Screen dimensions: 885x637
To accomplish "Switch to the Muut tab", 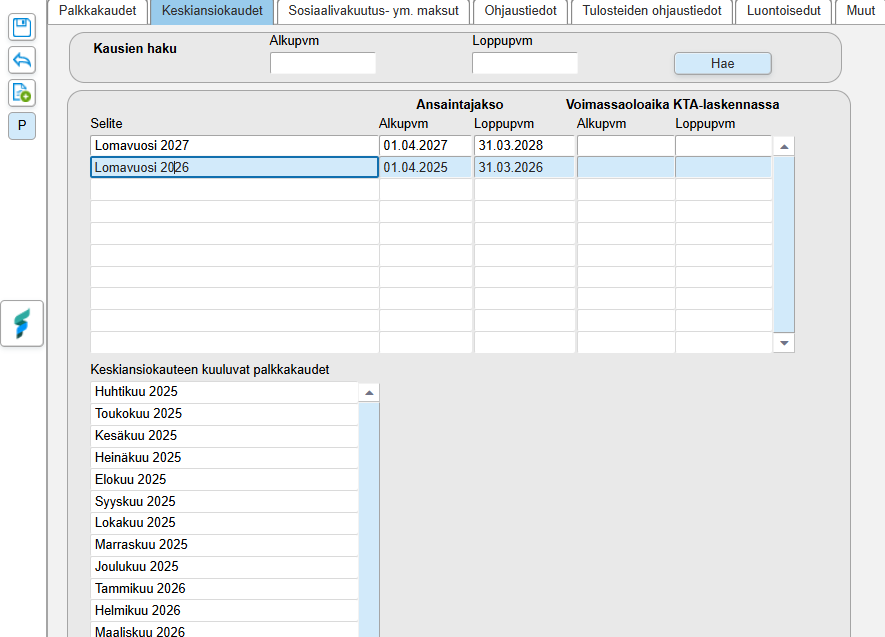I will pyautogui.click(x=860, y=11).
